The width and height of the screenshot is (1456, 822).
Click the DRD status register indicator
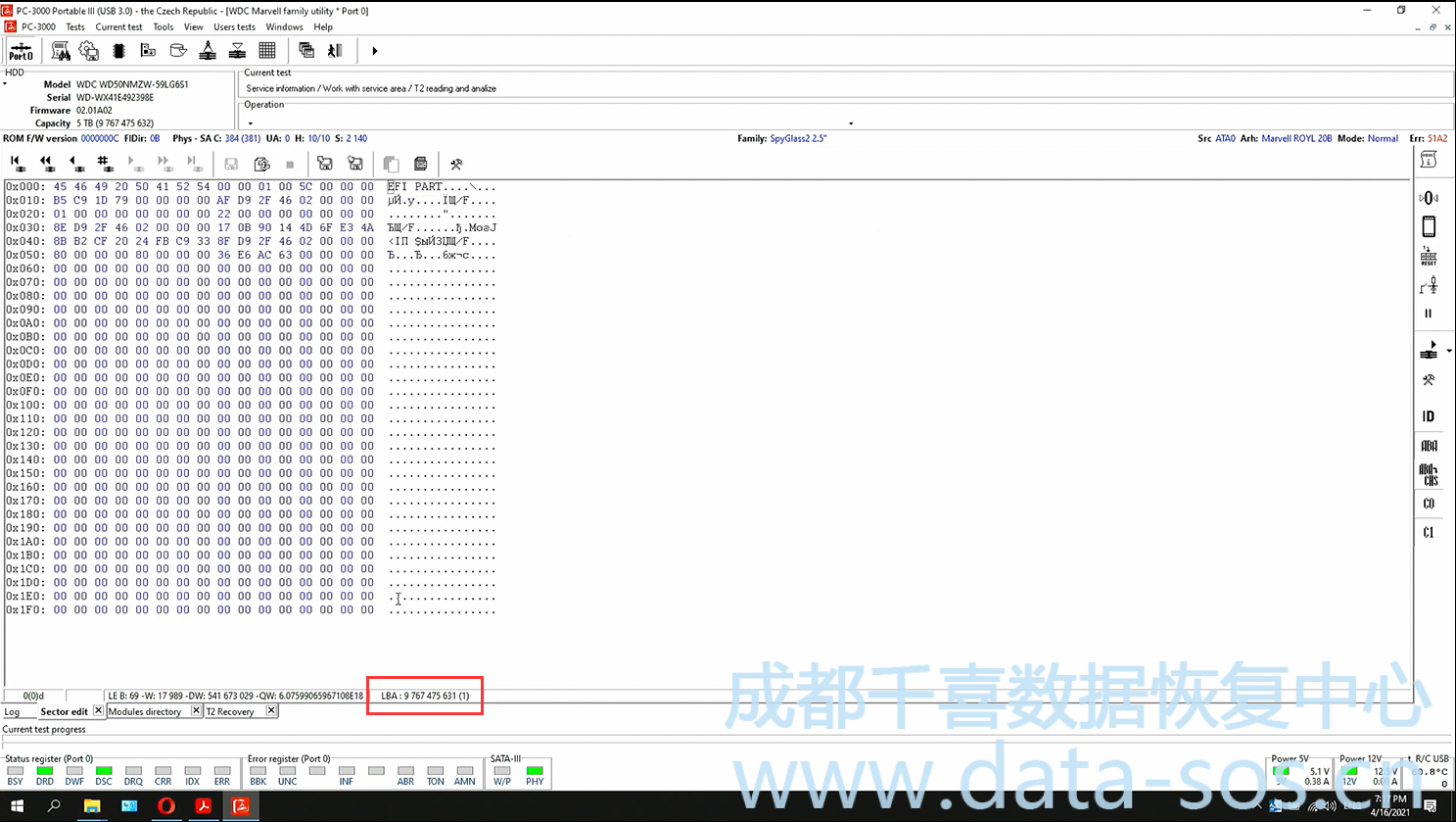coord(45,772)
